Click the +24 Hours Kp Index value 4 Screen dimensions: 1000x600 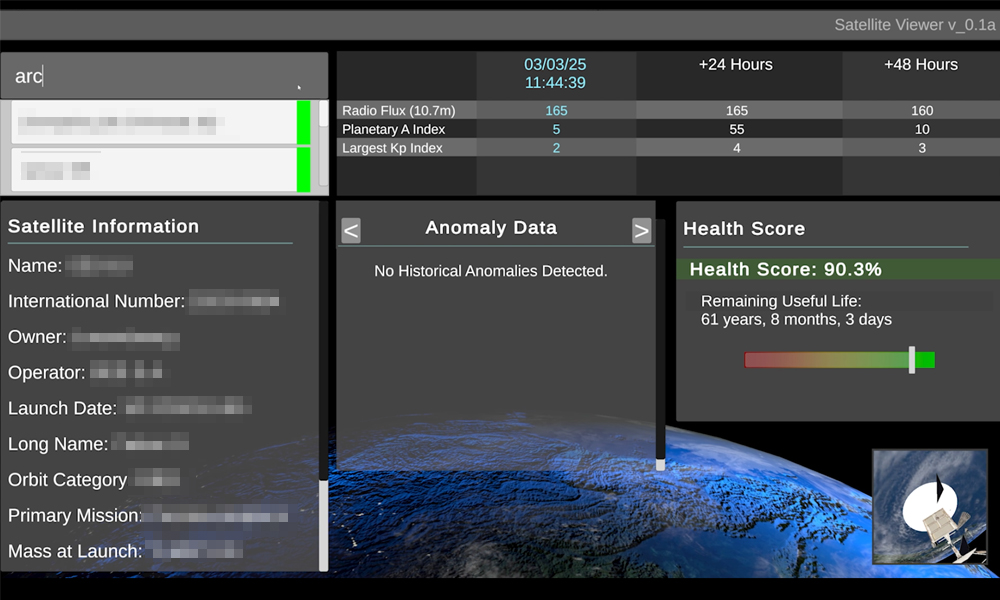(x=737, y=148)
